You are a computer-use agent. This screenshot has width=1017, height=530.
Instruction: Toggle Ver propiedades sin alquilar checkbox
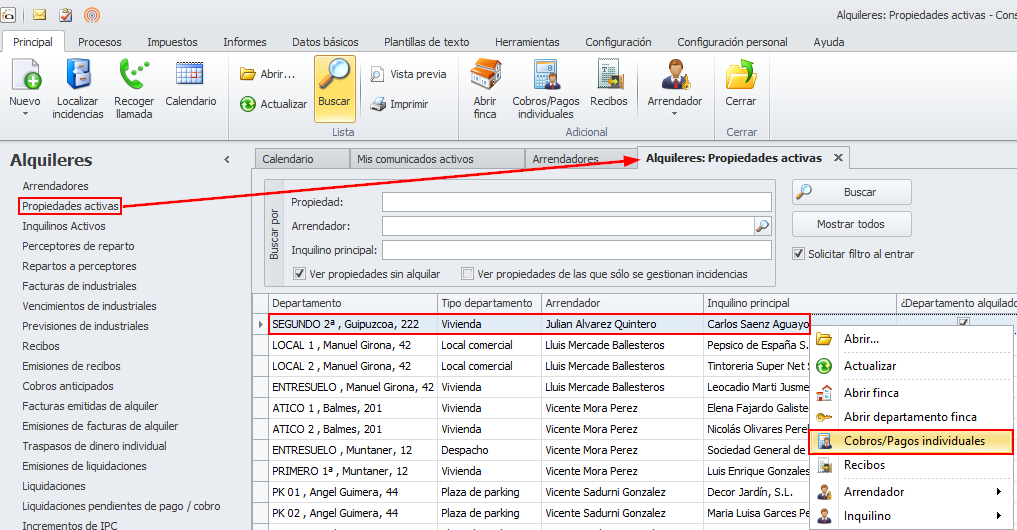pos(300,274)
